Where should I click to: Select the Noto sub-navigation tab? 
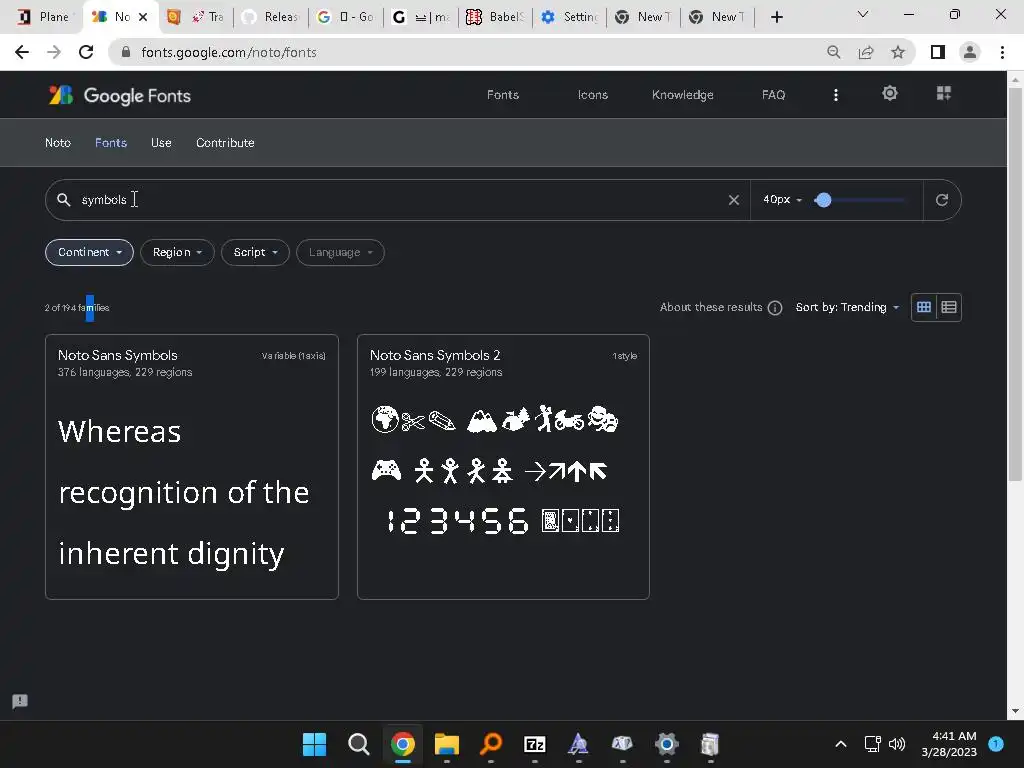pos(57,142)
